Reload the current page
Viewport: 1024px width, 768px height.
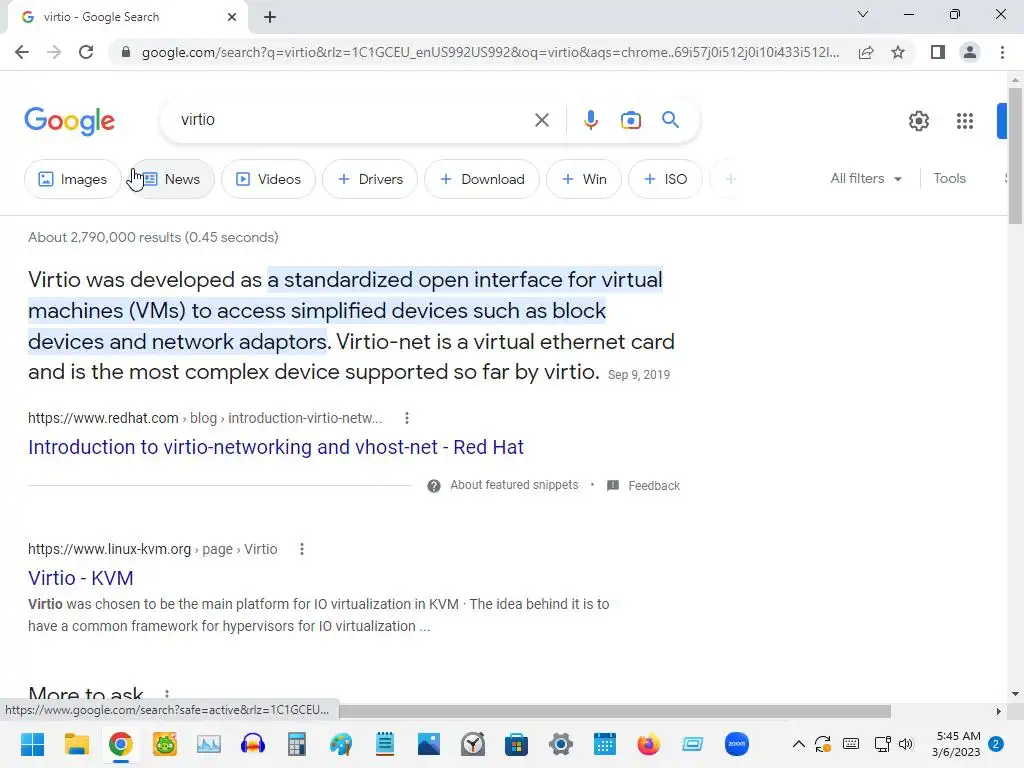(x=86, y=52)
